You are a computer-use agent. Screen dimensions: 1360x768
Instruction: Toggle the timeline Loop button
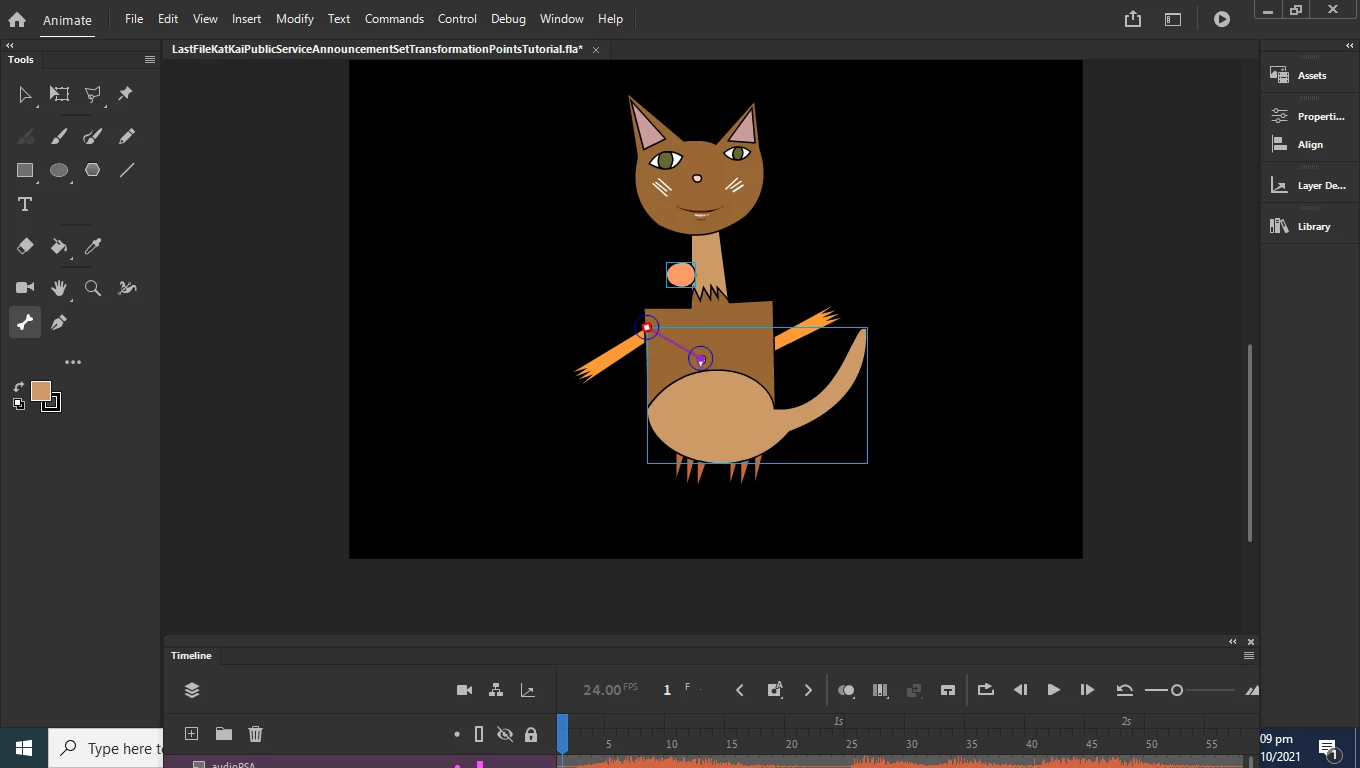click(985, 690)
